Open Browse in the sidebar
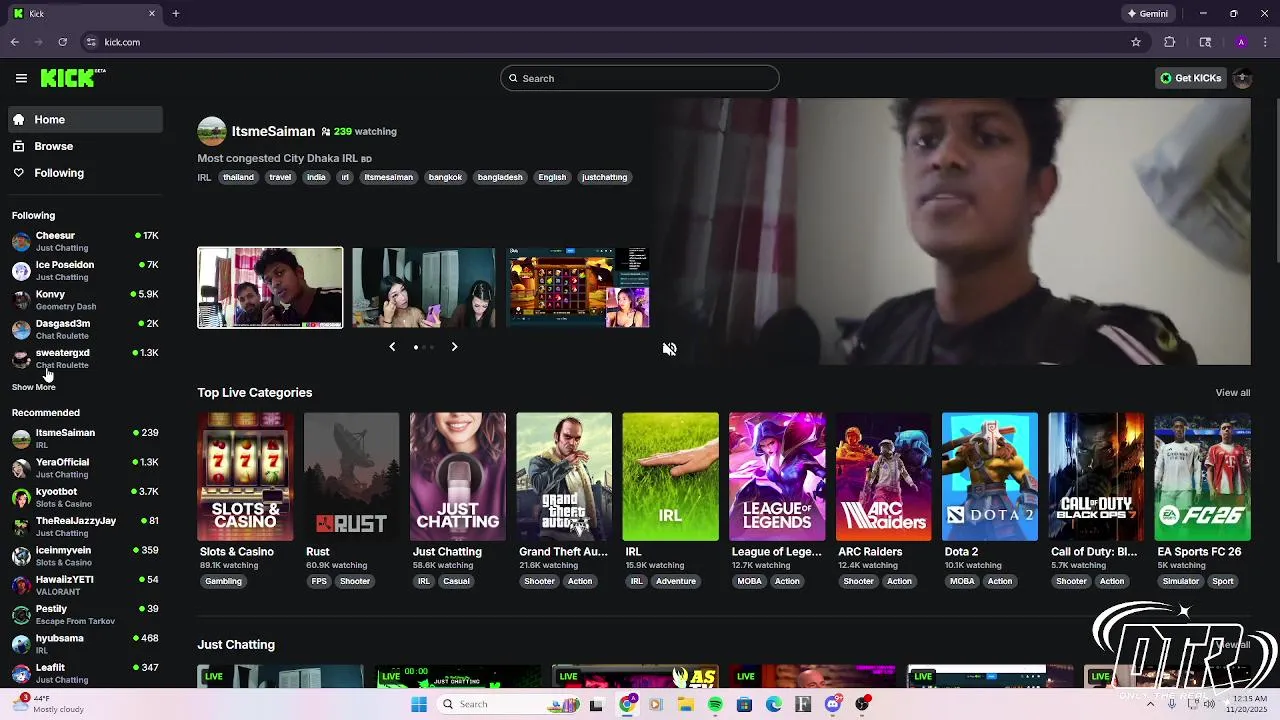 [86, 146]
